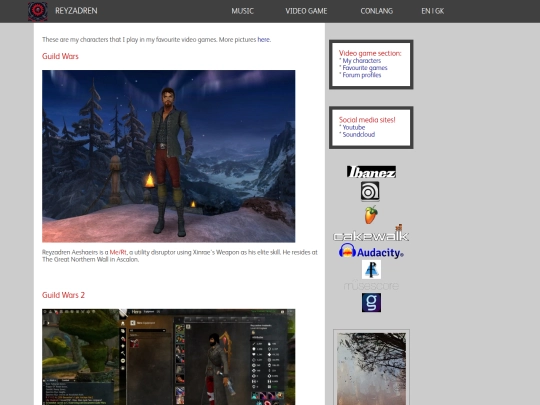This screenshot has width=540, height=405.
Task: Click the 'Video game section:' heading
Action: pos(370,53)
